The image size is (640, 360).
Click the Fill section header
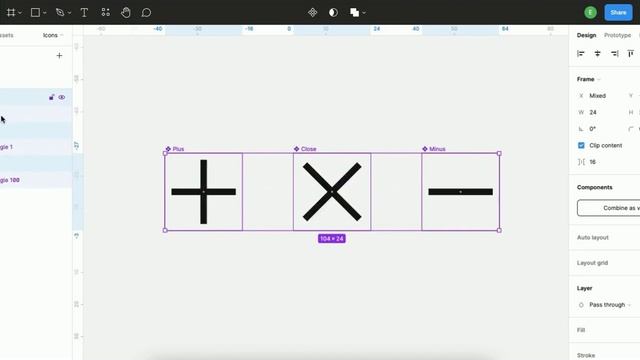click(x=581, y=330)
